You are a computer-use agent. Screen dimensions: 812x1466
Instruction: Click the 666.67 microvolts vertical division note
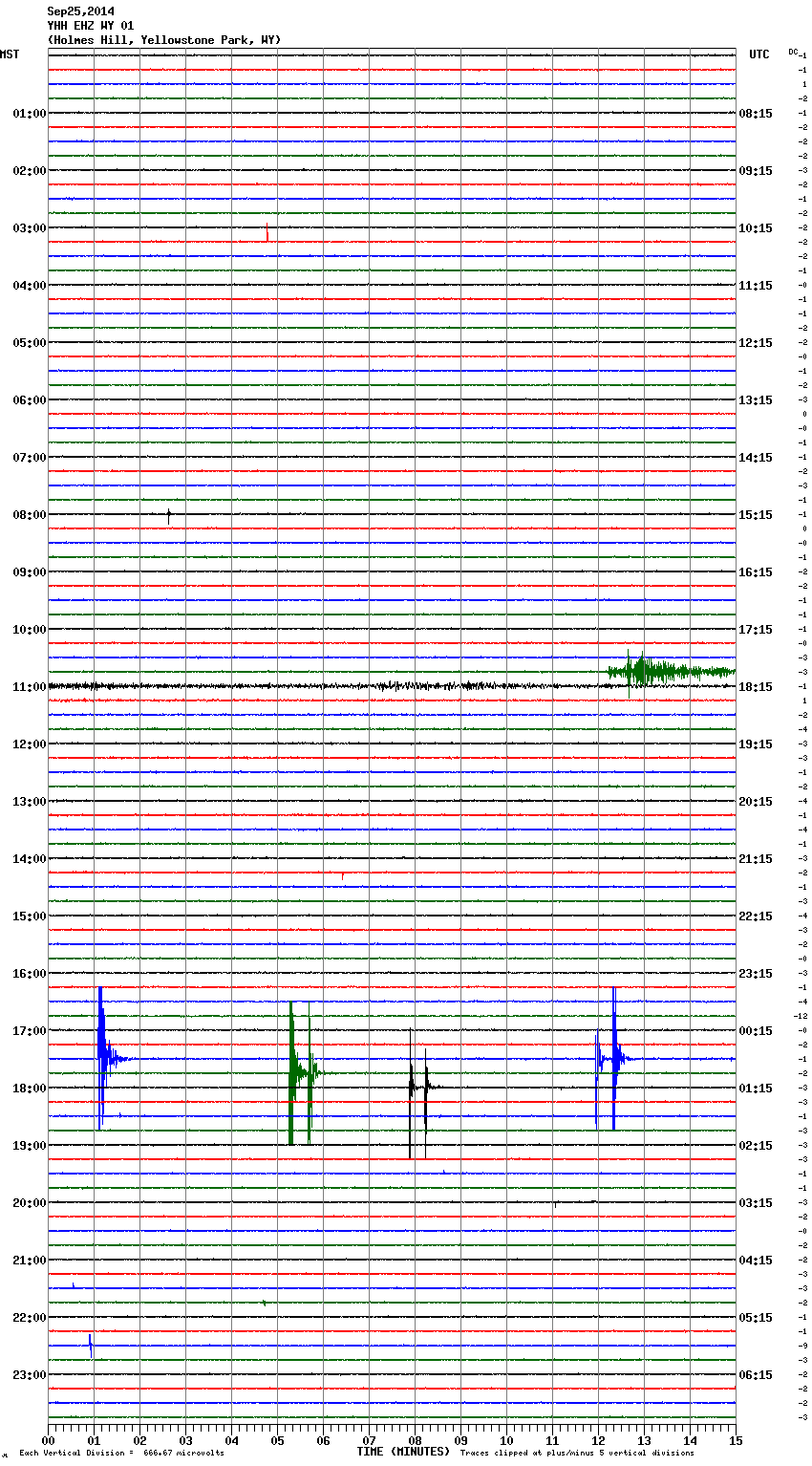pos(121,1454)
